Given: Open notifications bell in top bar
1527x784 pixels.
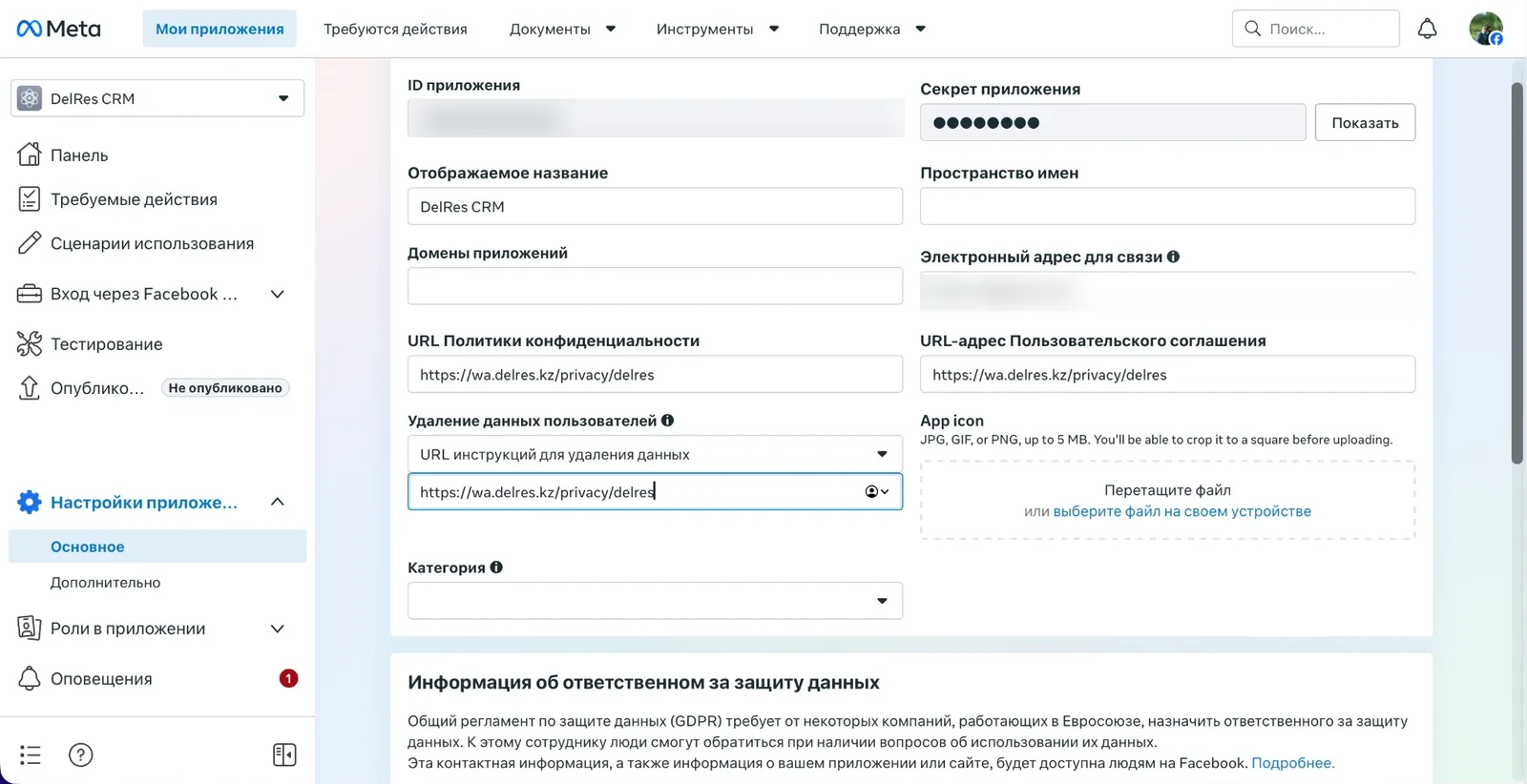Looking at the screenshot, I should click(x=1427, y=29).
